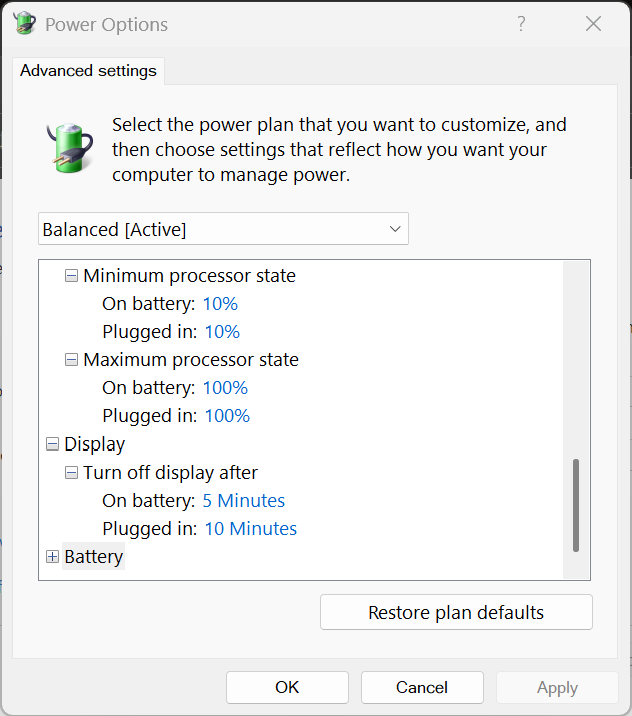Select the Battery tree item label

coord(94,557)
